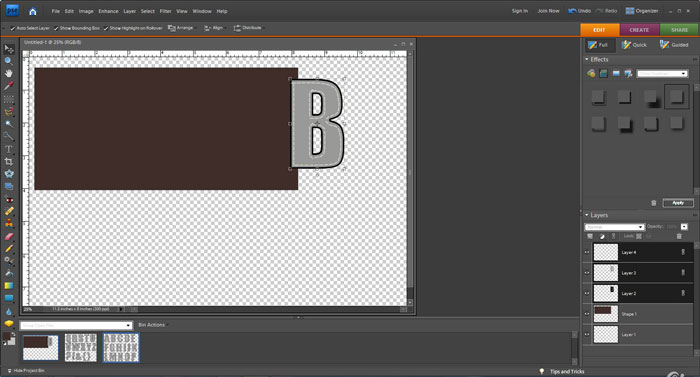The height and width of the screenshot is (377, 700).
Task: Hide Layer 4 with its eye icon
Action: coord(587,252)
